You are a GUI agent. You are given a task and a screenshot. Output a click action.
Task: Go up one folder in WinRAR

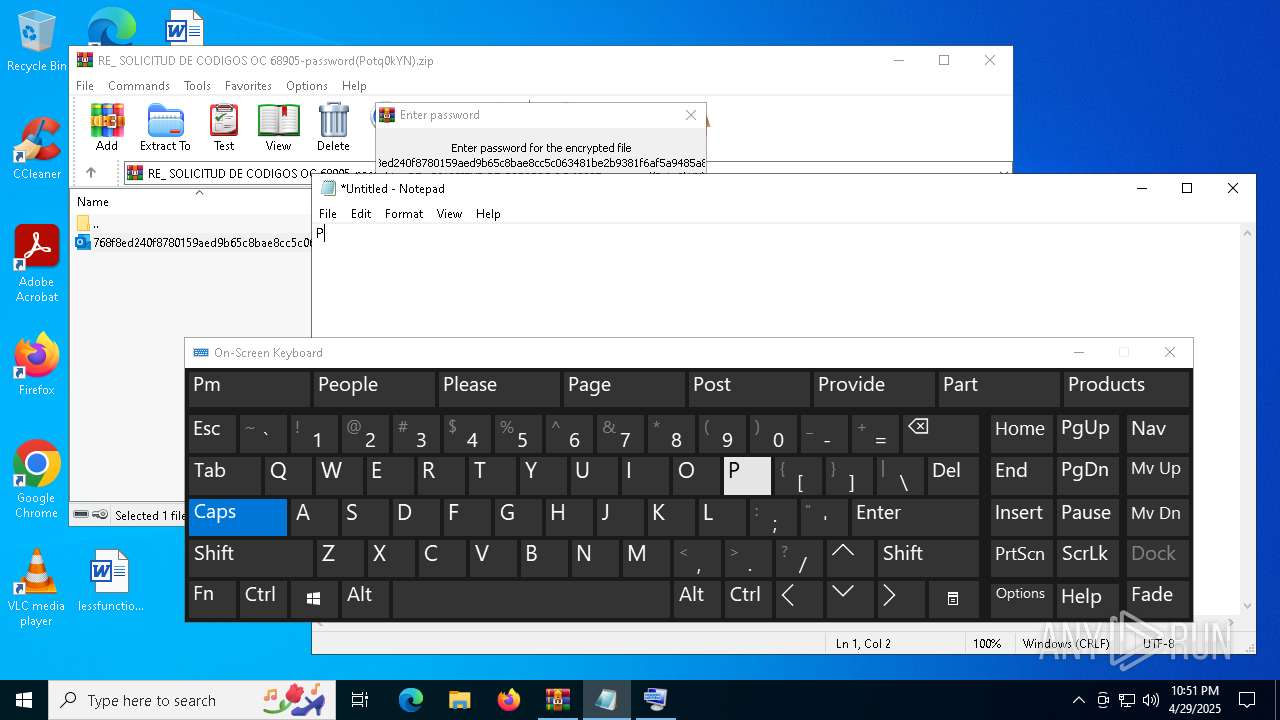tap(90, 173)
